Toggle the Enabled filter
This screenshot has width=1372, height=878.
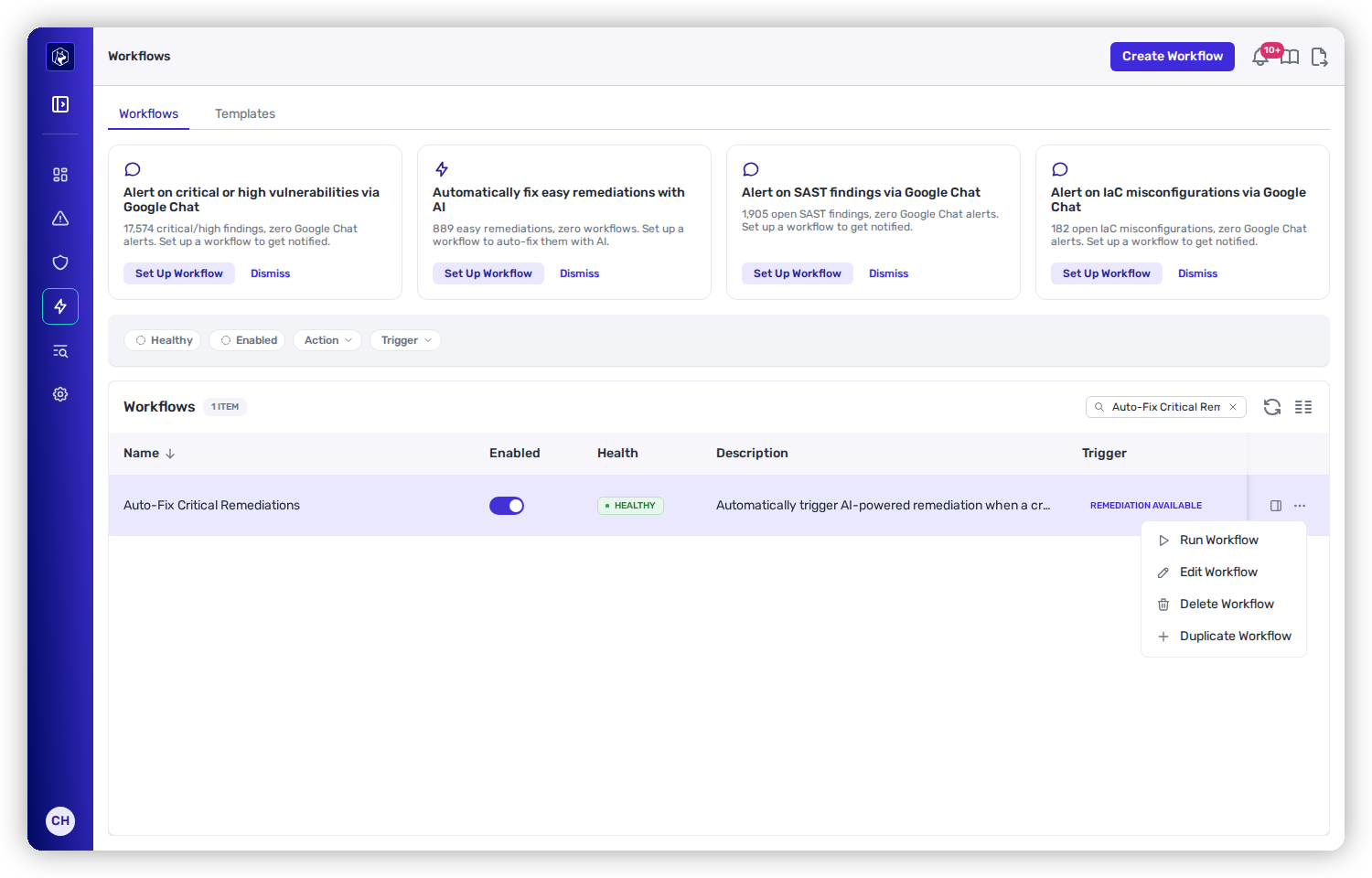(249, 340)
